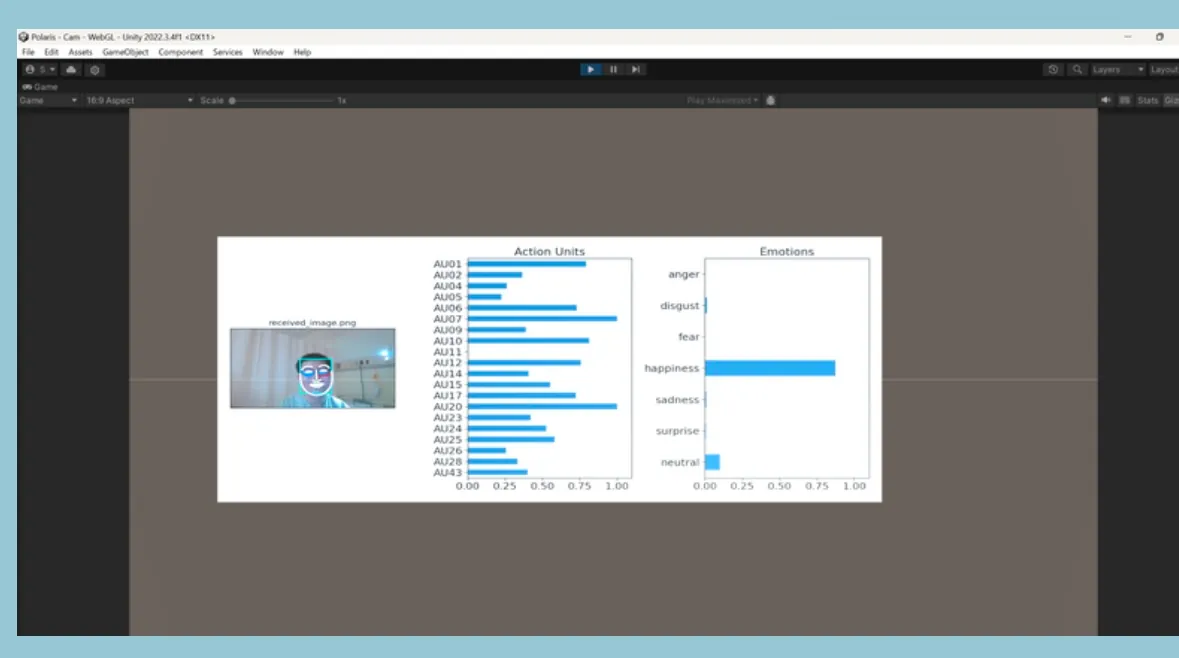The width and height of the screenshot is (1179, 658).
Task: Toggle mute audio speaker icon
Action: [x=1106, y=100]
